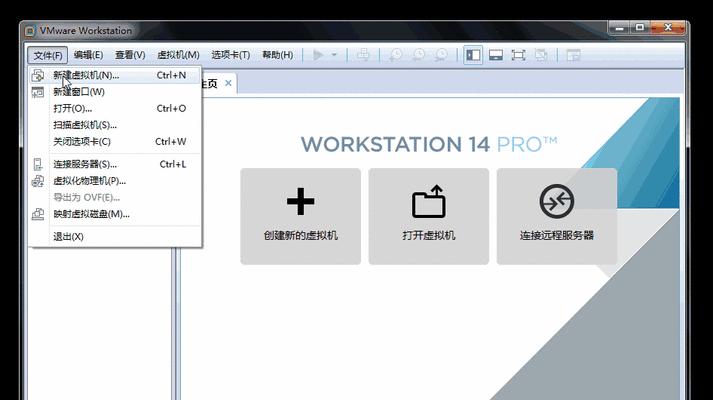Click the VMware Workstation title bar icon

[x=30, y=31]
